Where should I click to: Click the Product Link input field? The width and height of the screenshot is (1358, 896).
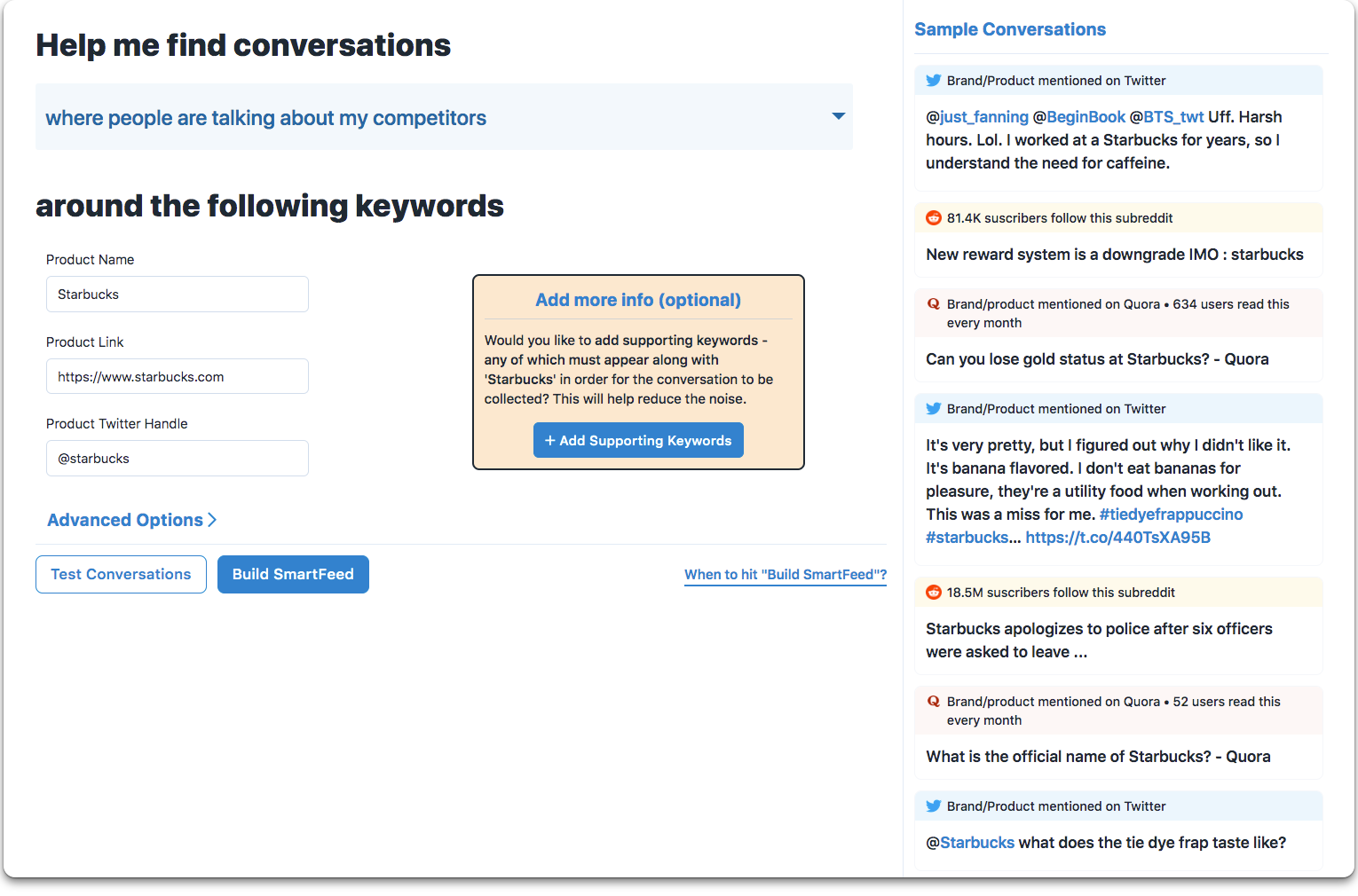tap(178, 376)
